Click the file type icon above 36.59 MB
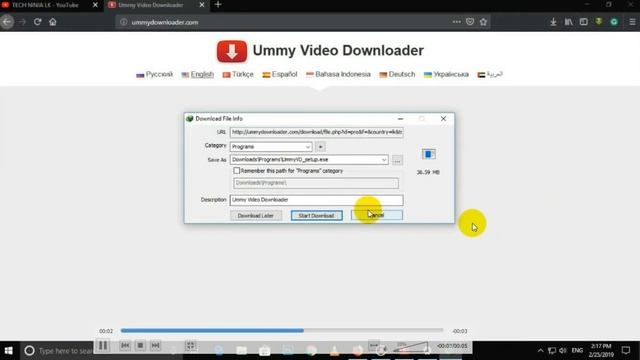 [429, 154]
